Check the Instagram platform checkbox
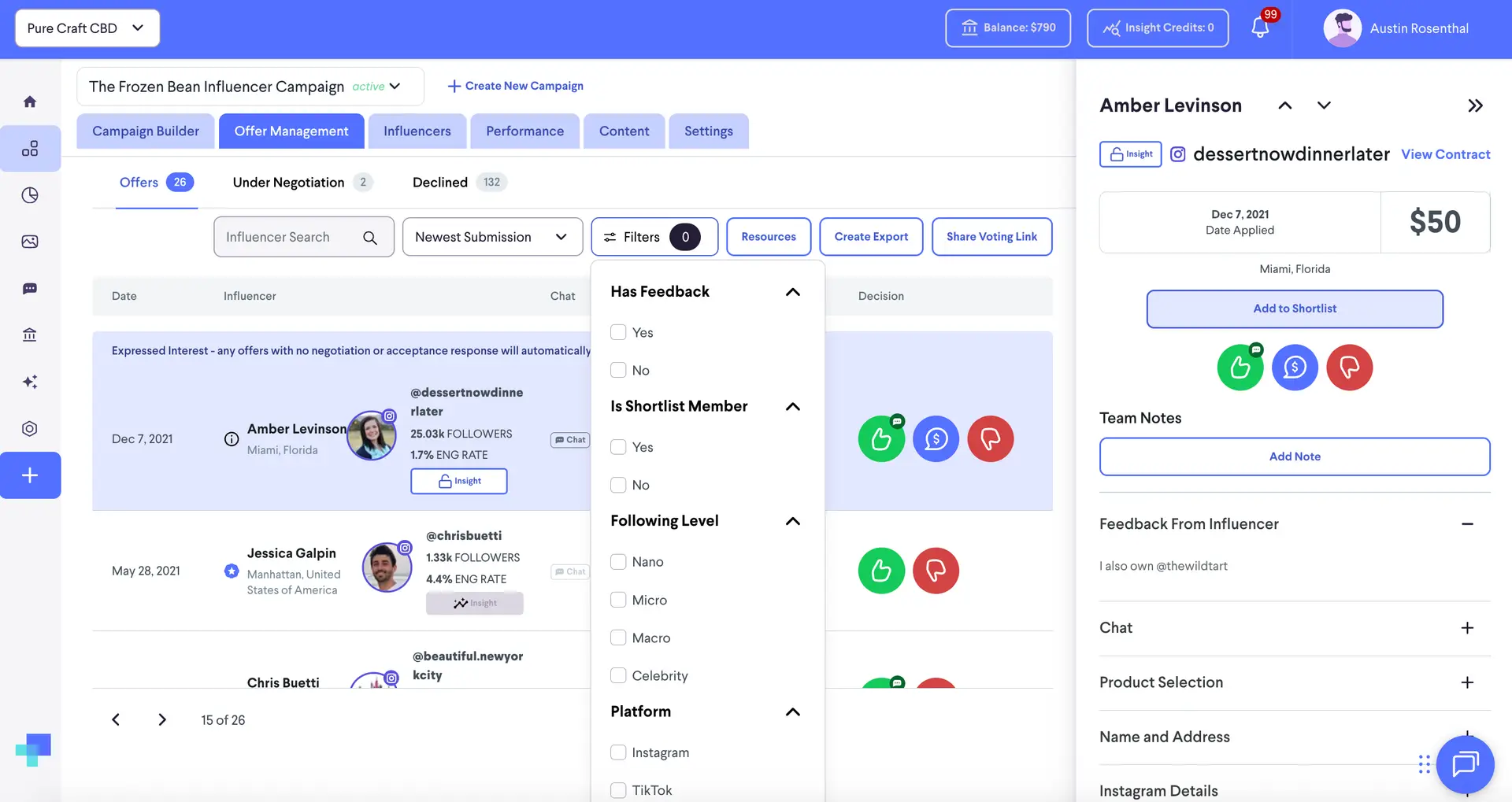This screenshot has height=802, width=1512. coord(618,752)
